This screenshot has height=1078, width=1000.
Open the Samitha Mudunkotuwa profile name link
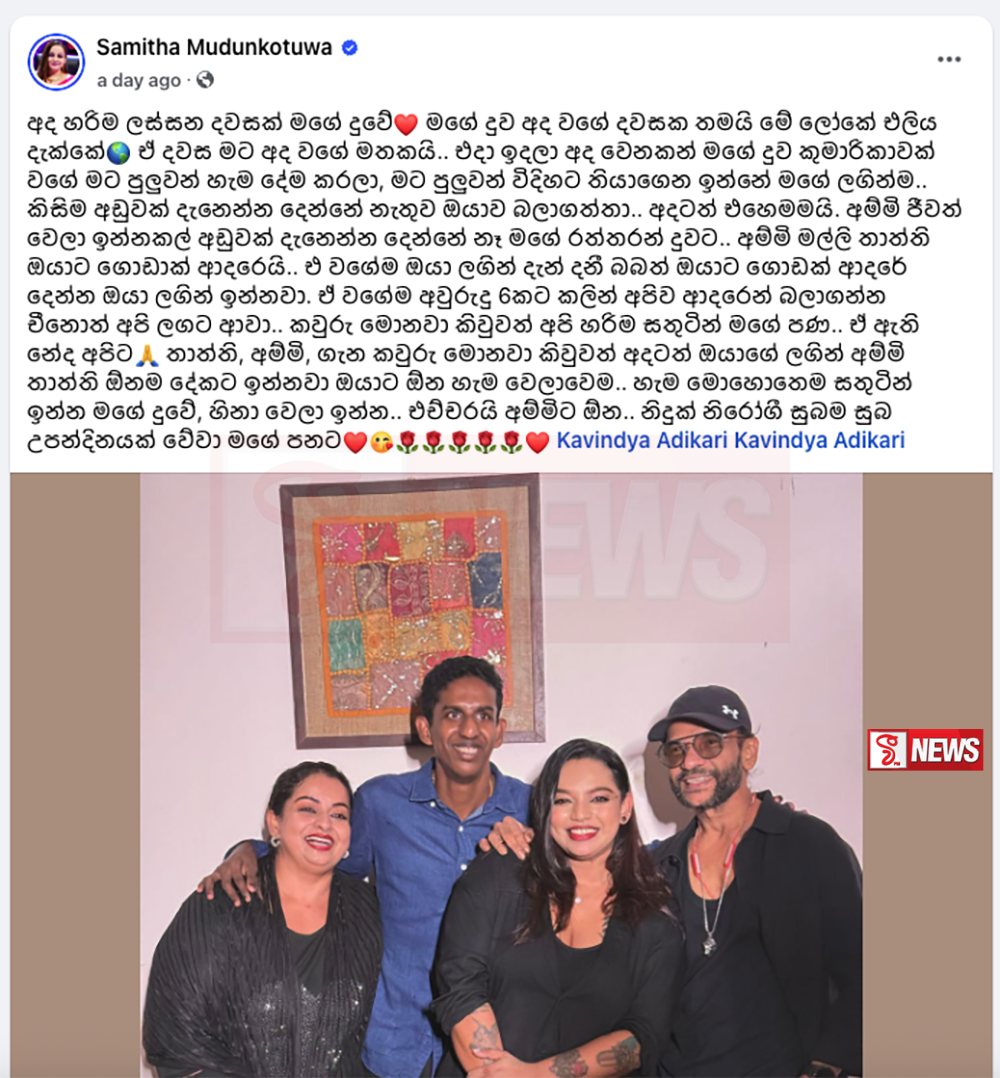coord(214,47)
